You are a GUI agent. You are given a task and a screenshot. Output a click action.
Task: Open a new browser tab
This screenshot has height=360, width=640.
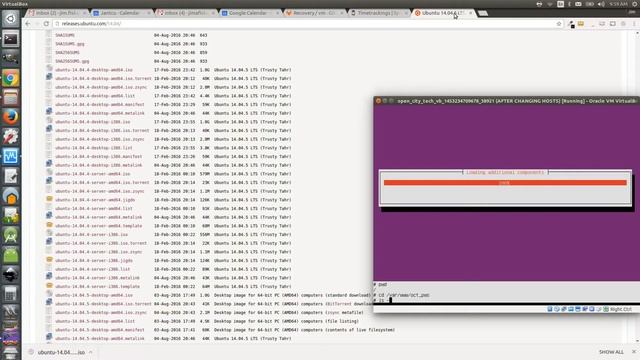[x=483, y=13]
